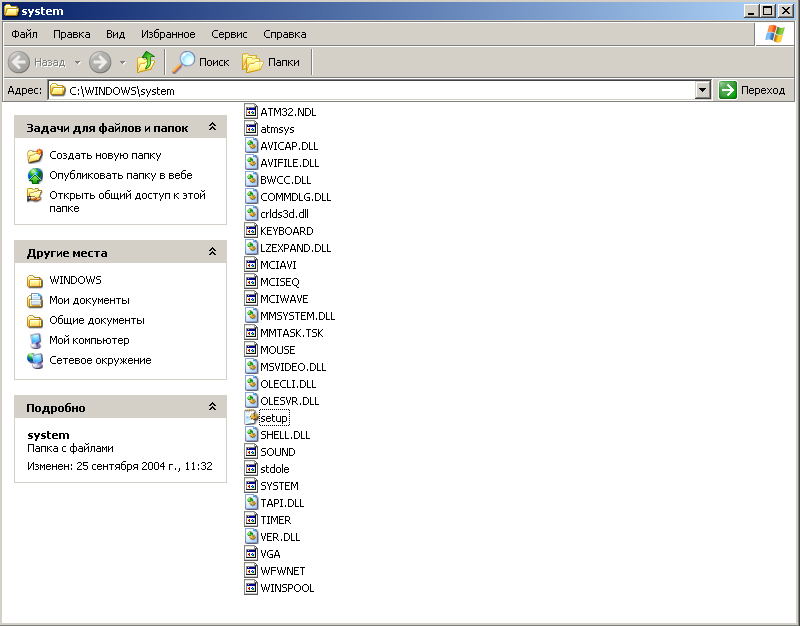800x626 pixels.
Task: Select the MCIWAVE file icon
Action: (x=251, y=298)
